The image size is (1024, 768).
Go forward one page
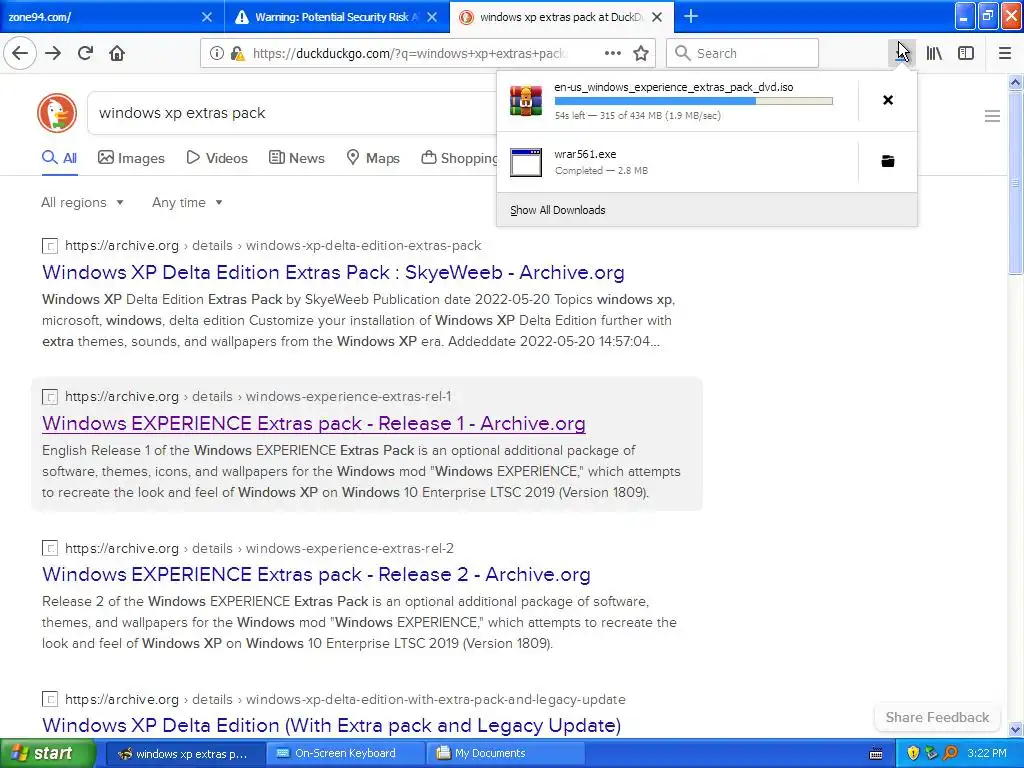coord(53,53)
